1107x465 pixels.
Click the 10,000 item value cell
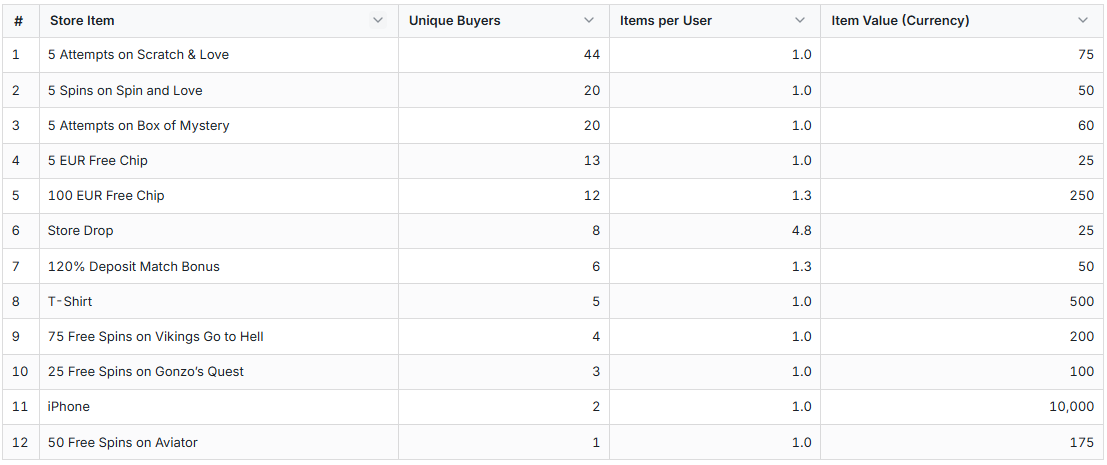coord(1072,407)
